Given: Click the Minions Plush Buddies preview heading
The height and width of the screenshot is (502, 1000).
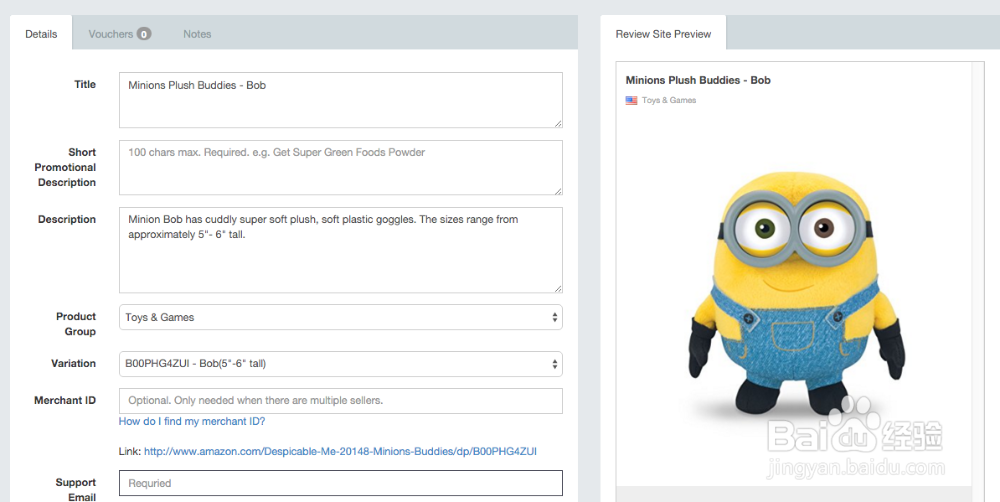Looking at the screenshot, I should 698,80.
